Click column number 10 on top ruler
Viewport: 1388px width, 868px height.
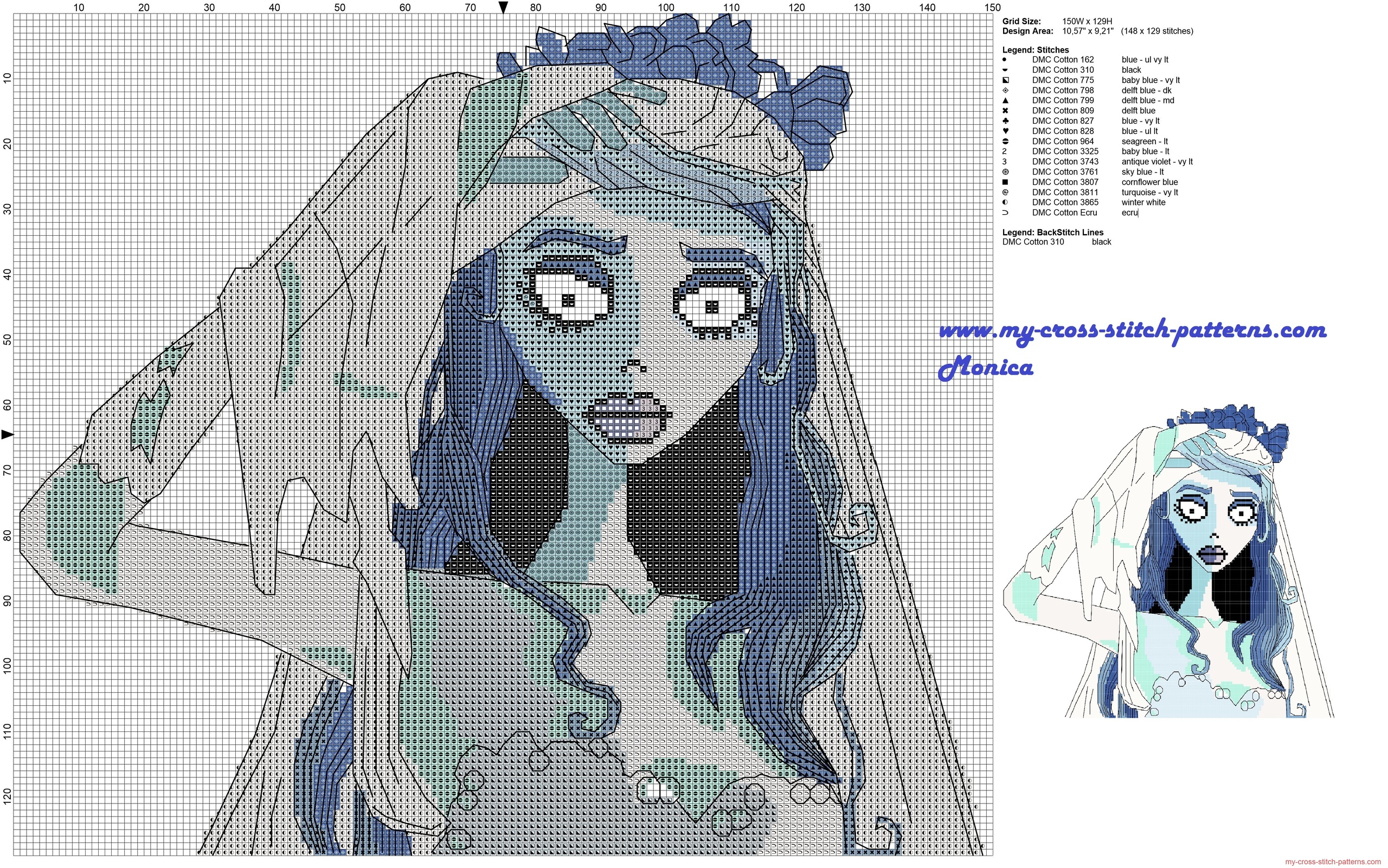coord(79,8)
